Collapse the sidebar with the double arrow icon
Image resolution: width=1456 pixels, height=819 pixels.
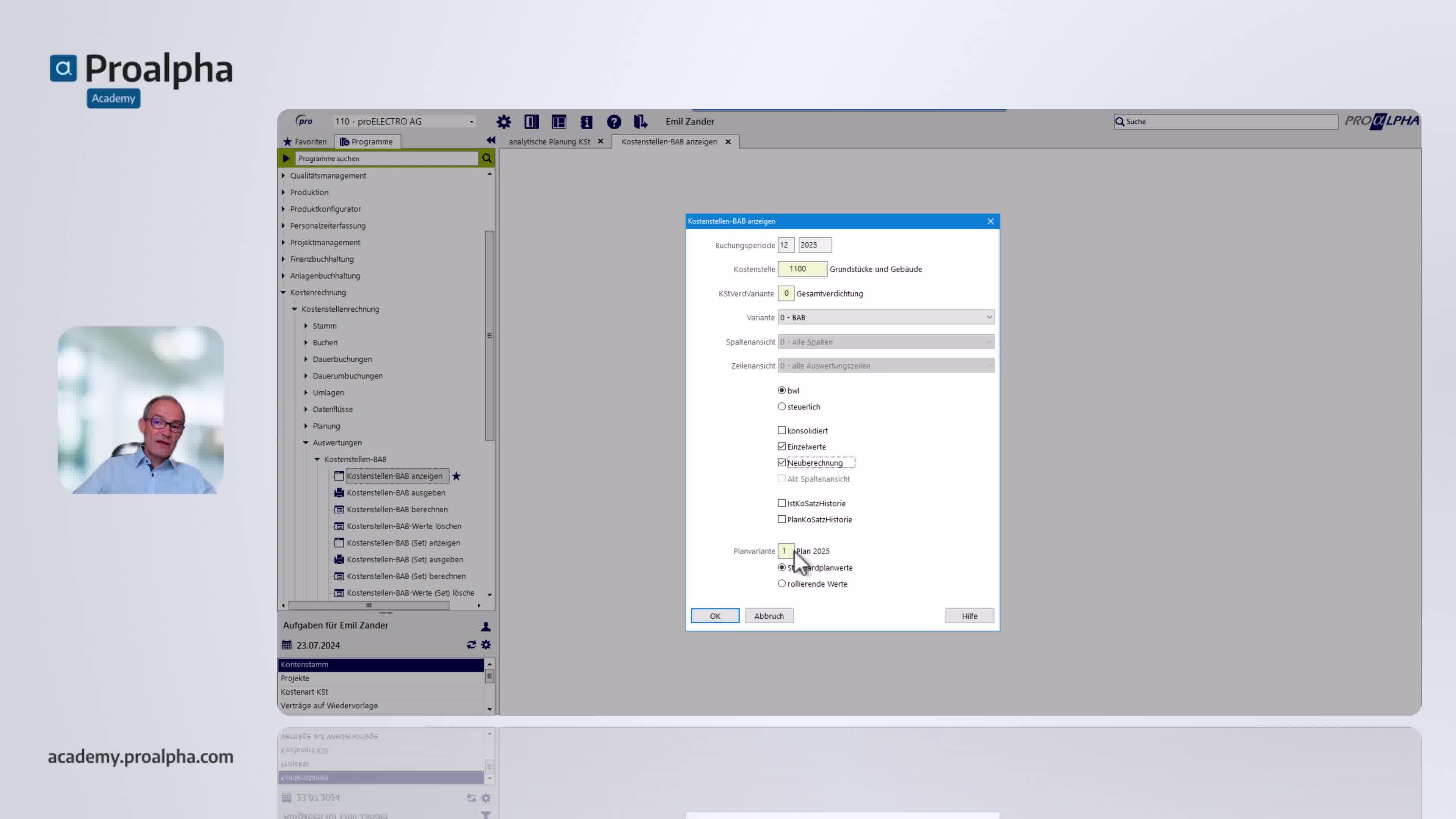[x=491, y=141]
